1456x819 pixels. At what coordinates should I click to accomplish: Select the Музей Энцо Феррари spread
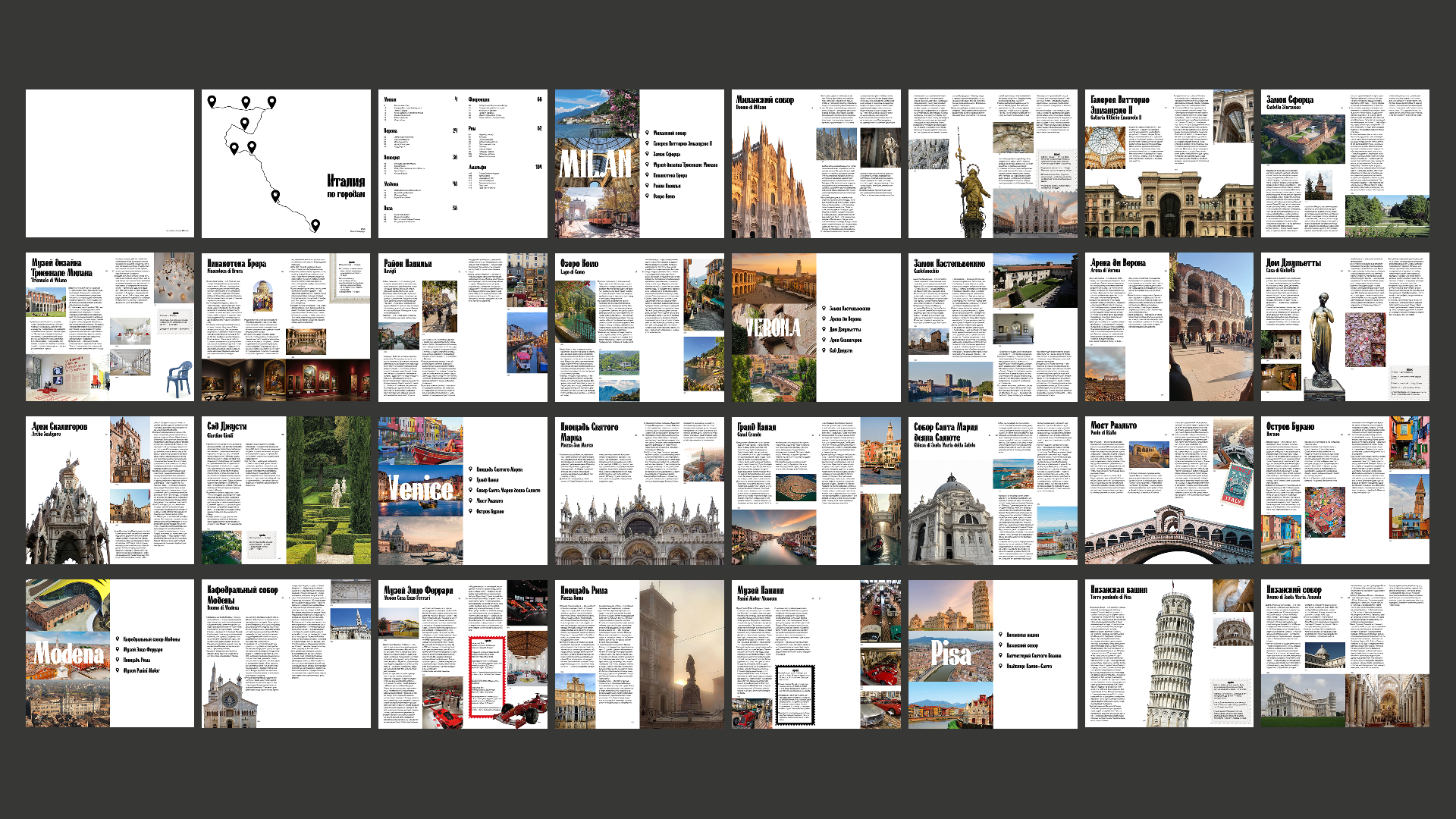(463, 654)
